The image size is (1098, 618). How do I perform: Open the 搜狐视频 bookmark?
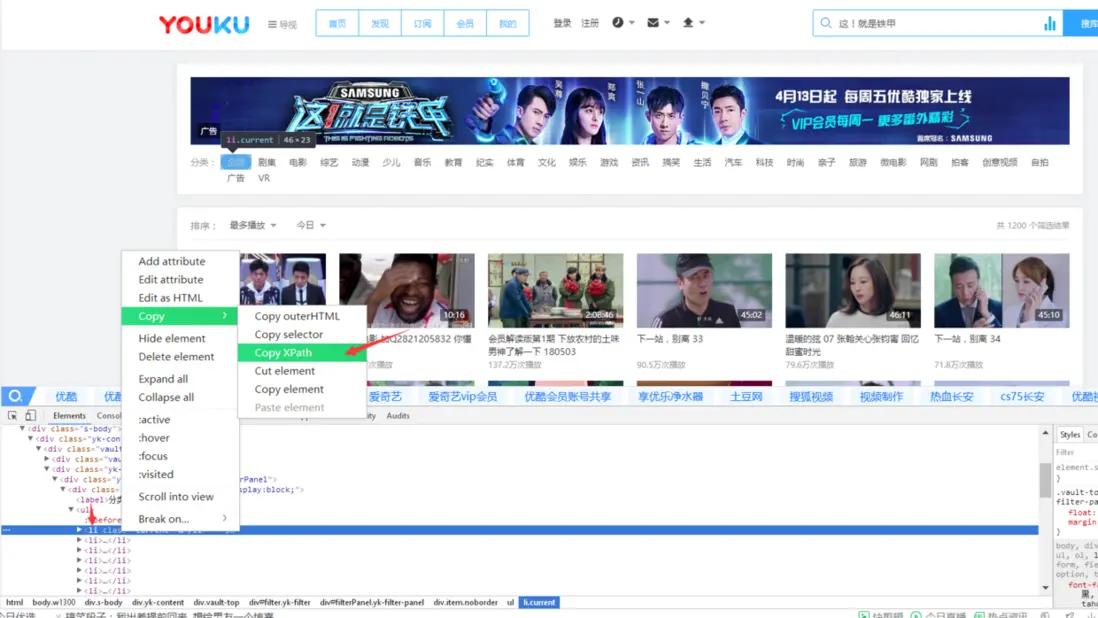811,396
